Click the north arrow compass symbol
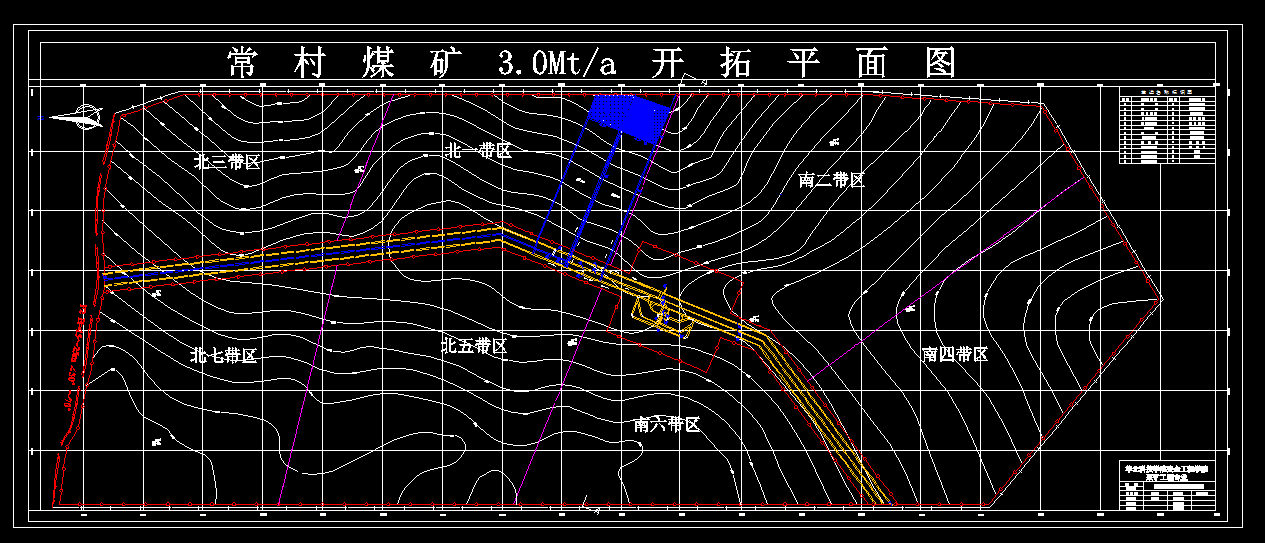 74,117
